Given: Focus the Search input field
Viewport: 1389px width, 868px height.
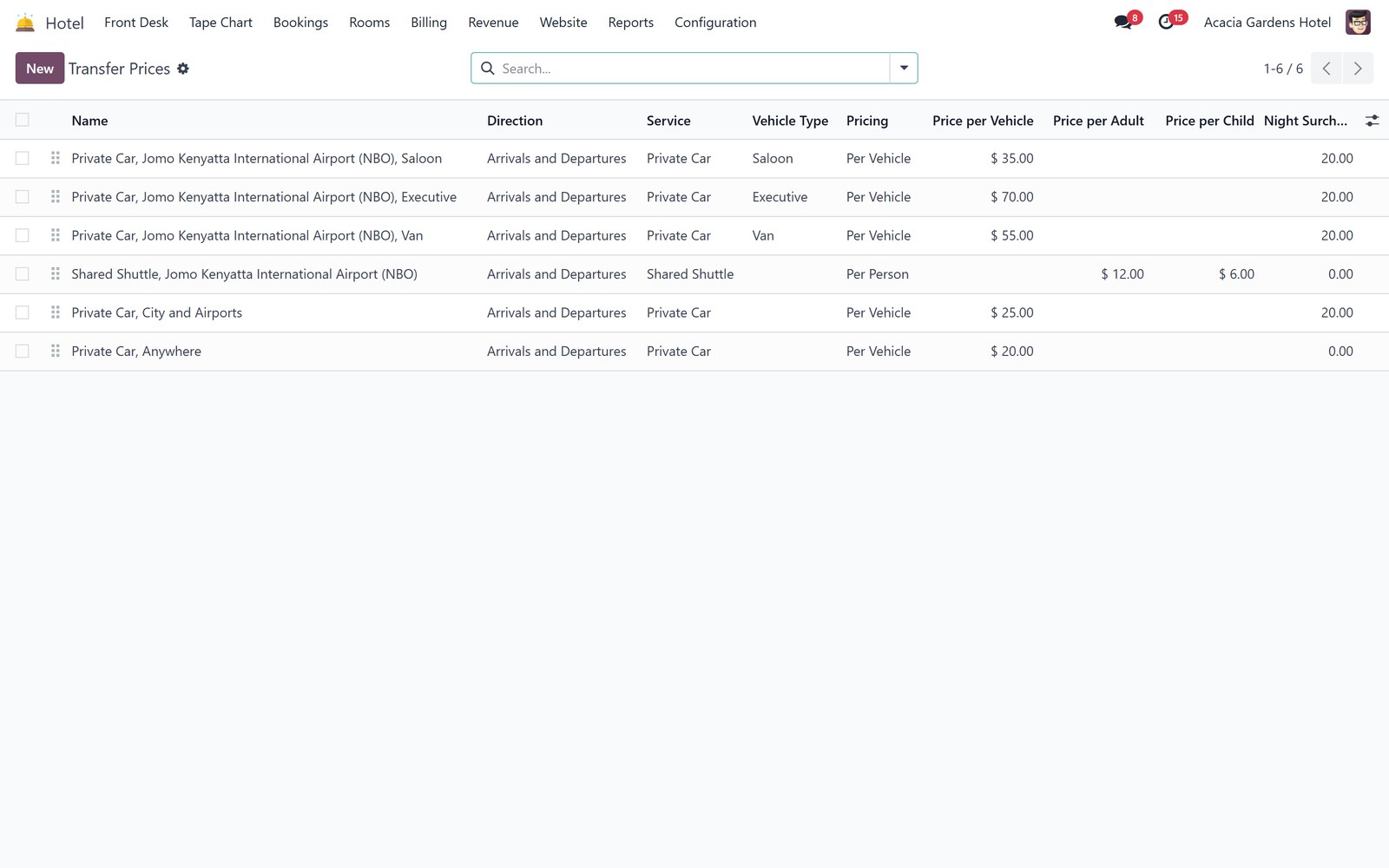Looking at the screenshot, I should click(693, 69).
